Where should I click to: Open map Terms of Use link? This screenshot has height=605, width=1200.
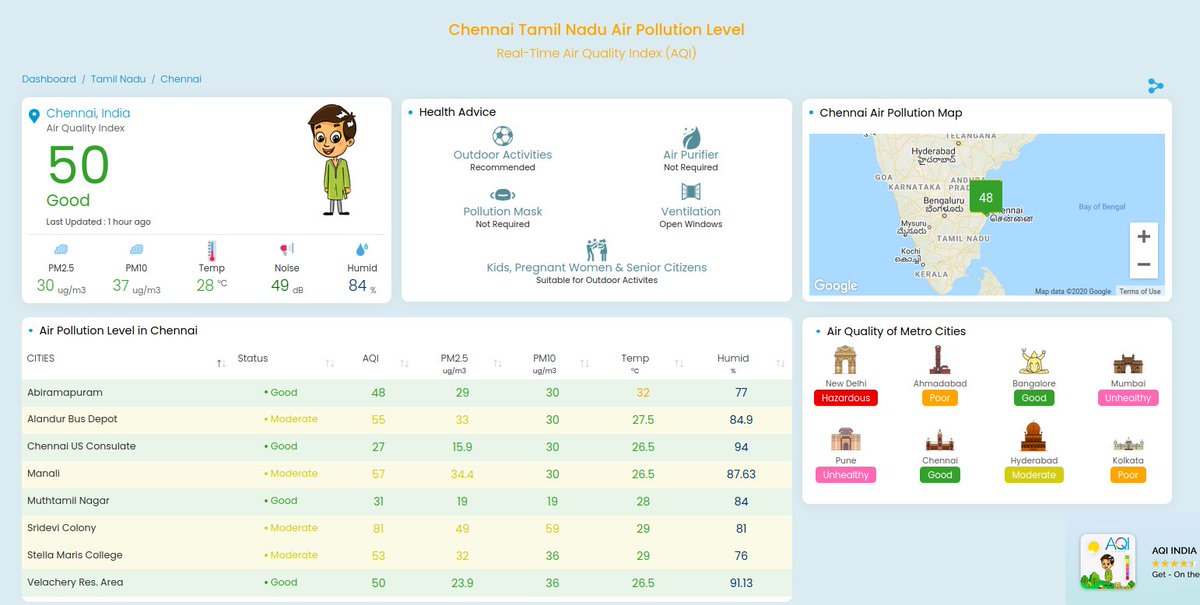click(x=1140, y=291)
